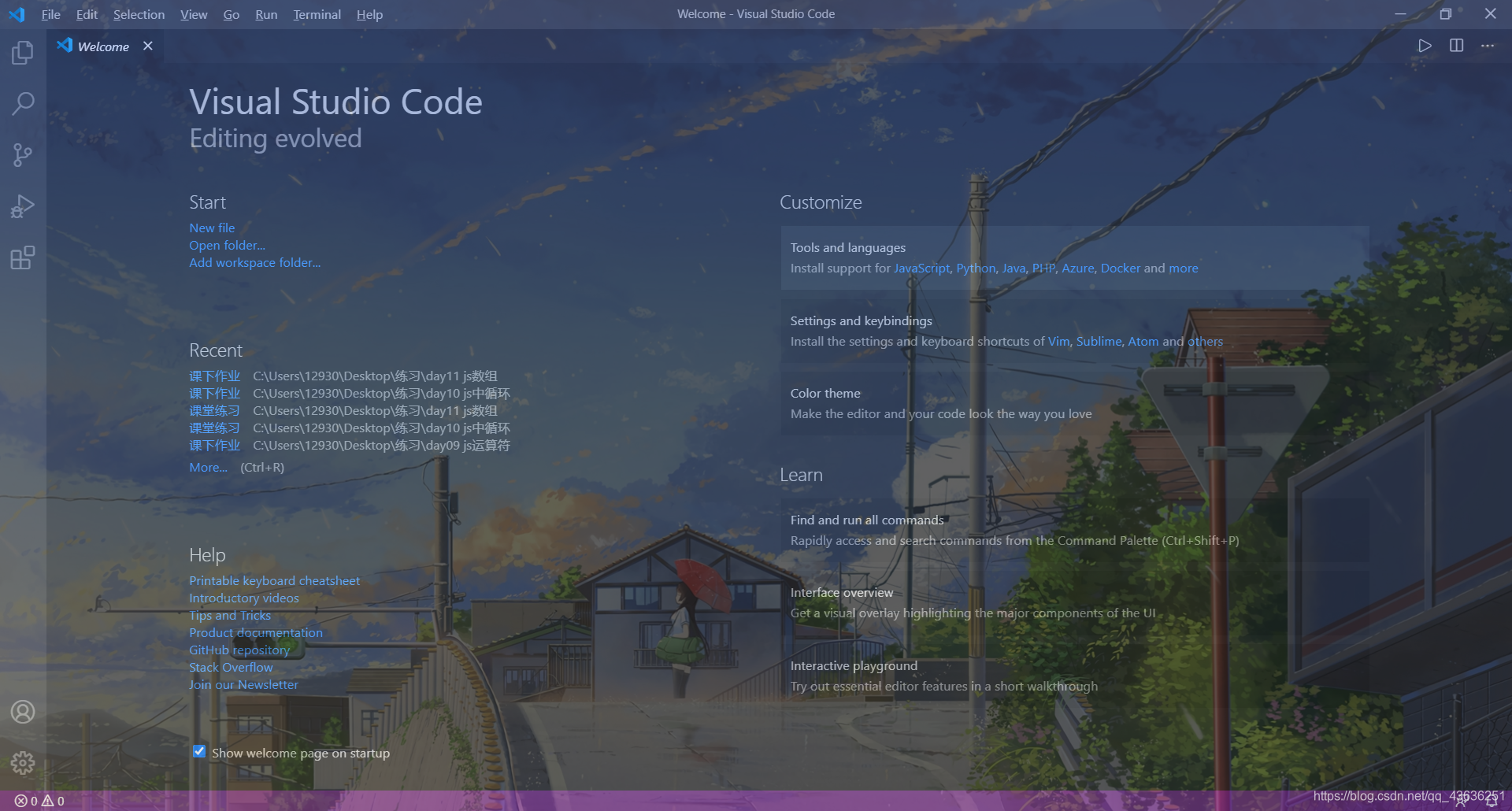Open Introductory videos link

tap(244, 598)
